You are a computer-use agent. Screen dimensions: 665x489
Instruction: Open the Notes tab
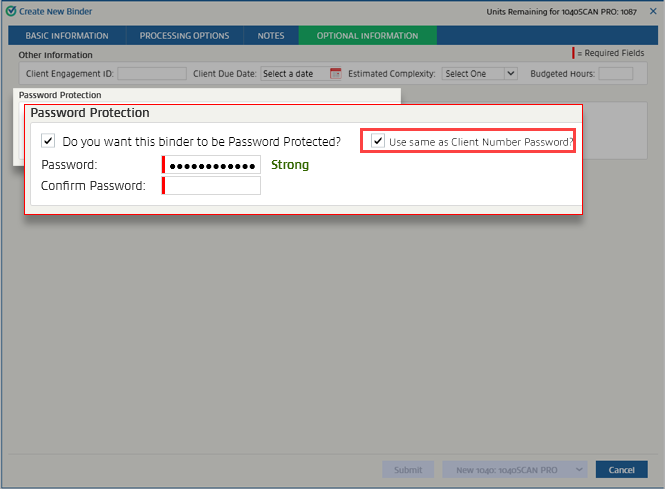pos(271,36)
